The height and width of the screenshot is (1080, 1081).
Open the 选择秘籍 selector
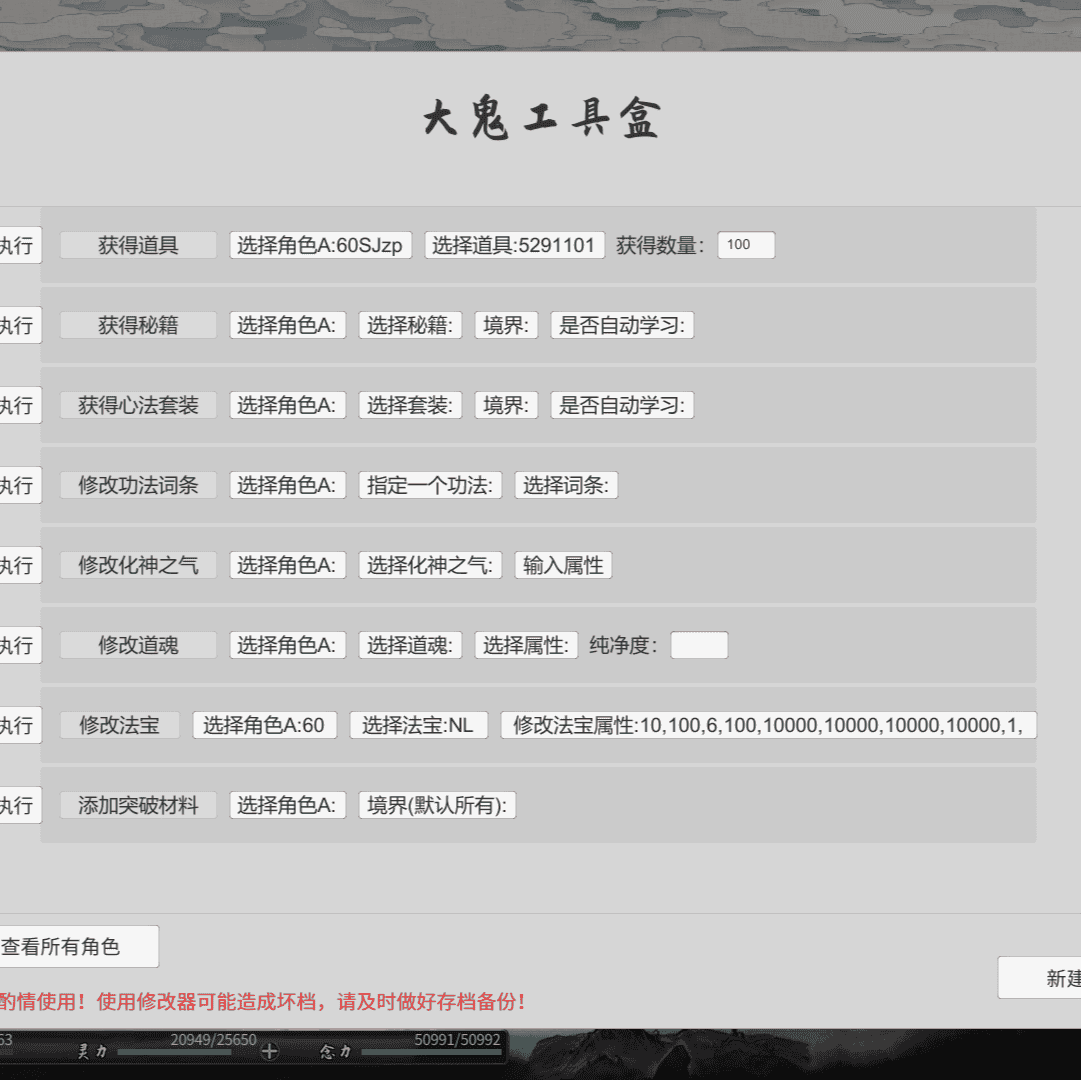(410, 325)
